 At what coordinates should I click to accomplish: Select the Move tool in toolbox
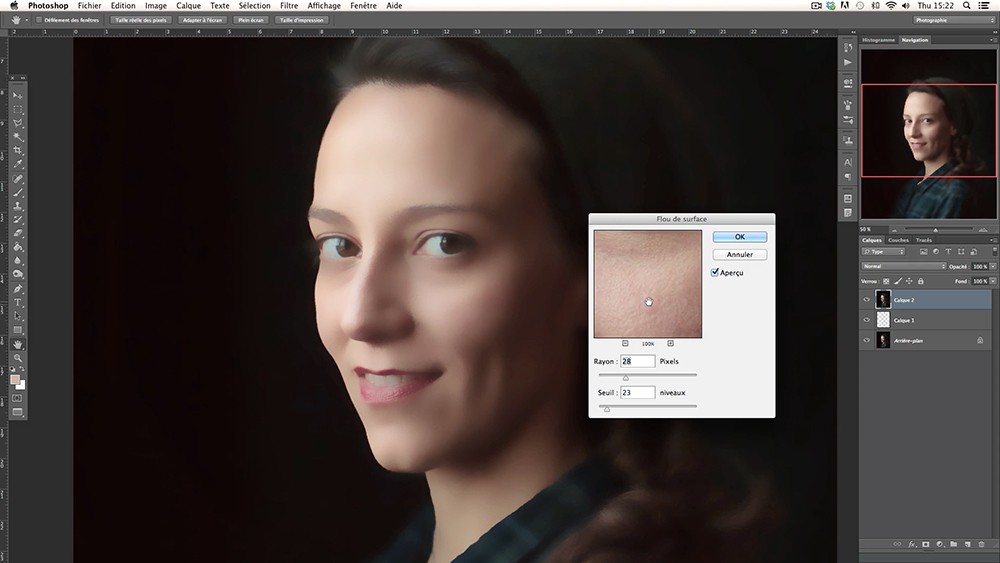tap(18, 96)
